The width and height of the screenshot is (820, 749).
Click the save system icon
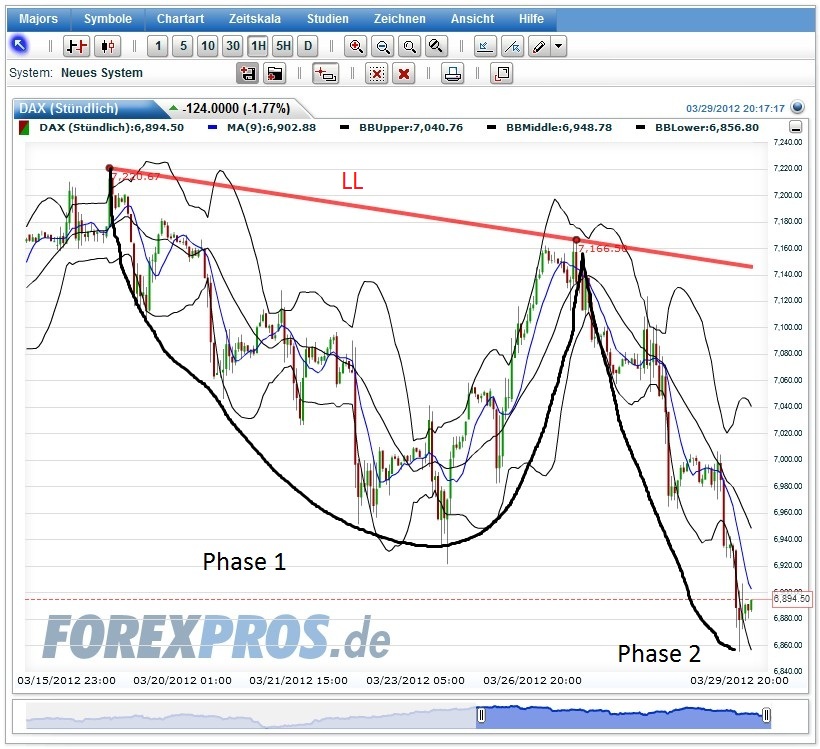click(247, 72)
